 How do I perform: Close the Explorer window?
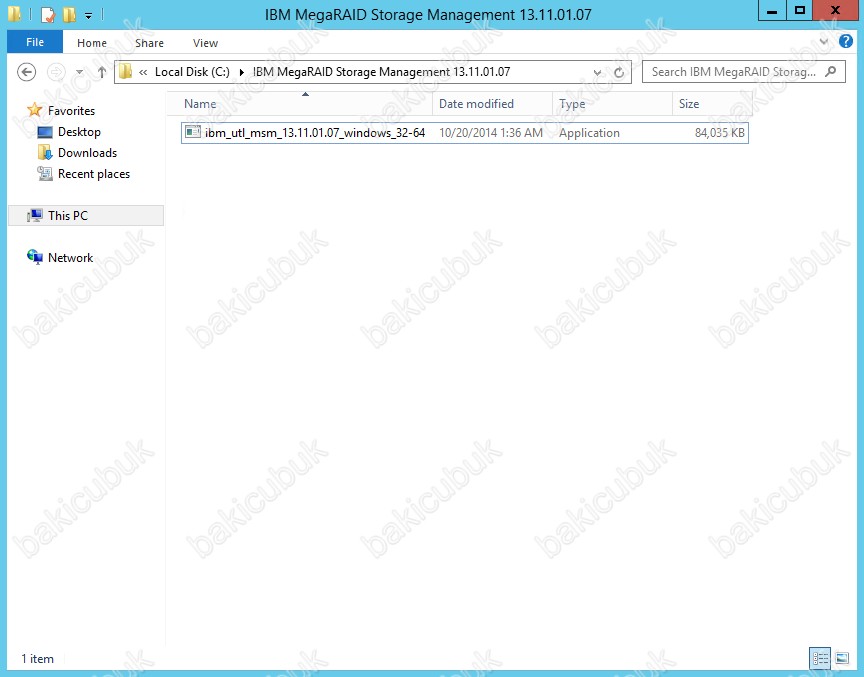click(x=835, y=10)
